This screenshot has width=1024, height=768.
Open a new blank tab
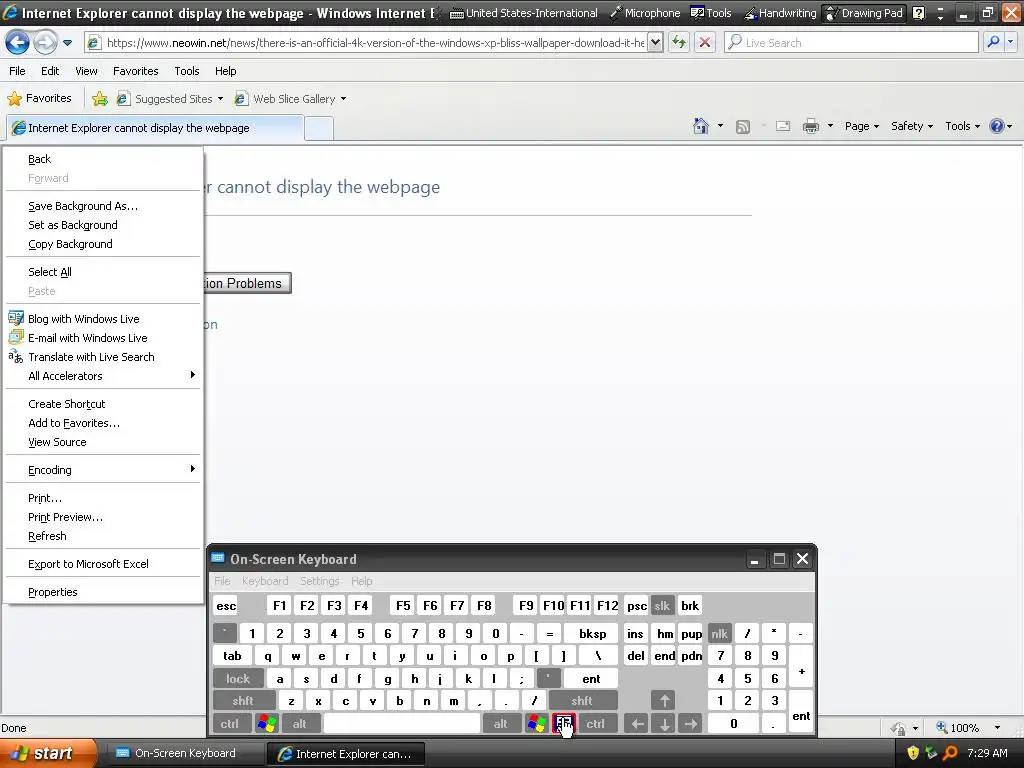pos(319,129)
